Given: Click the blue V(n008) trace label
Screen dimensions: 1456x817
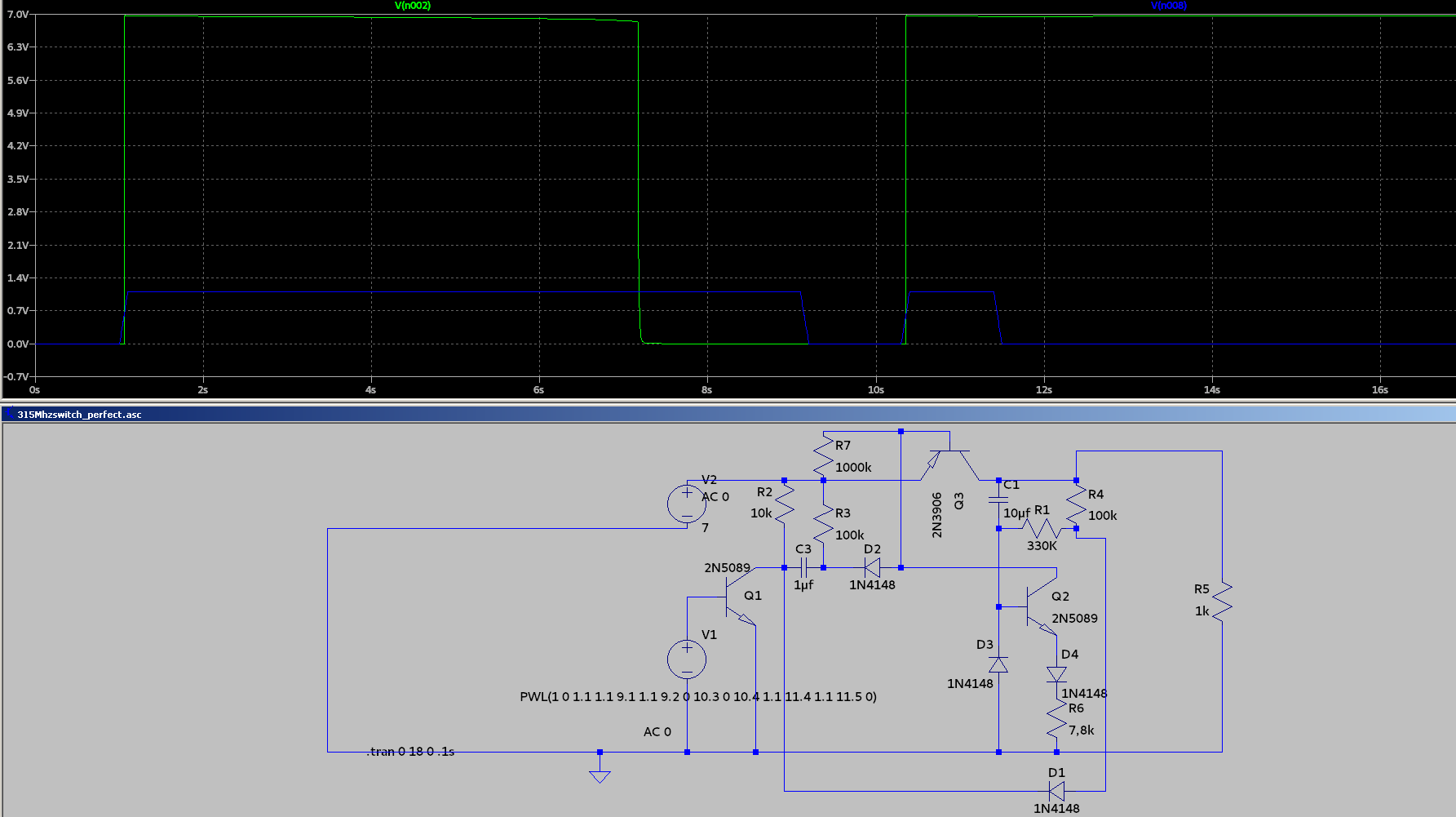Looking at the screenshot, I should point(1168,6).
